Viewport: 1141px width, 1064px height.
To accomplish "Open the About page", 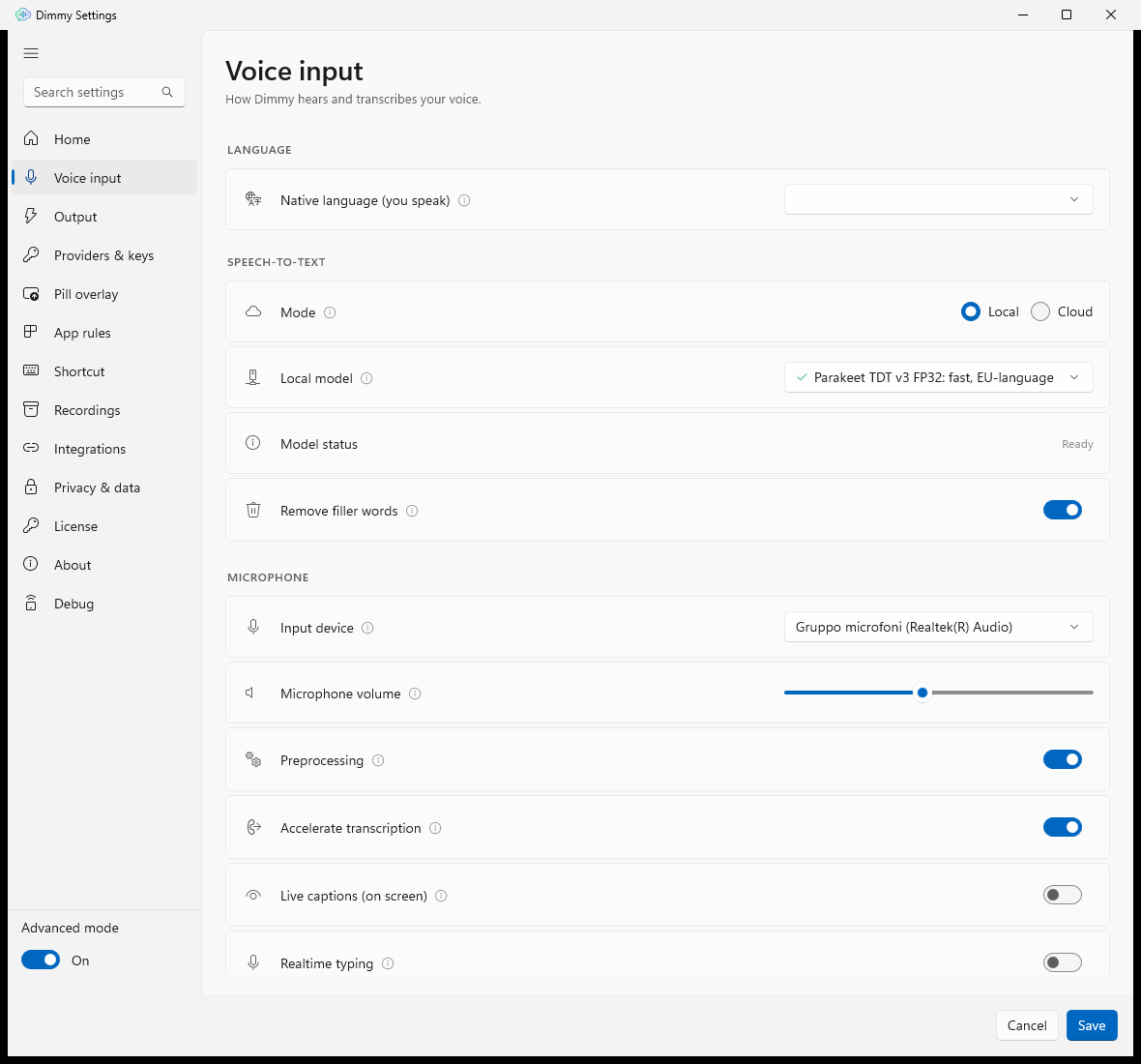I will [x=104, y=564].
